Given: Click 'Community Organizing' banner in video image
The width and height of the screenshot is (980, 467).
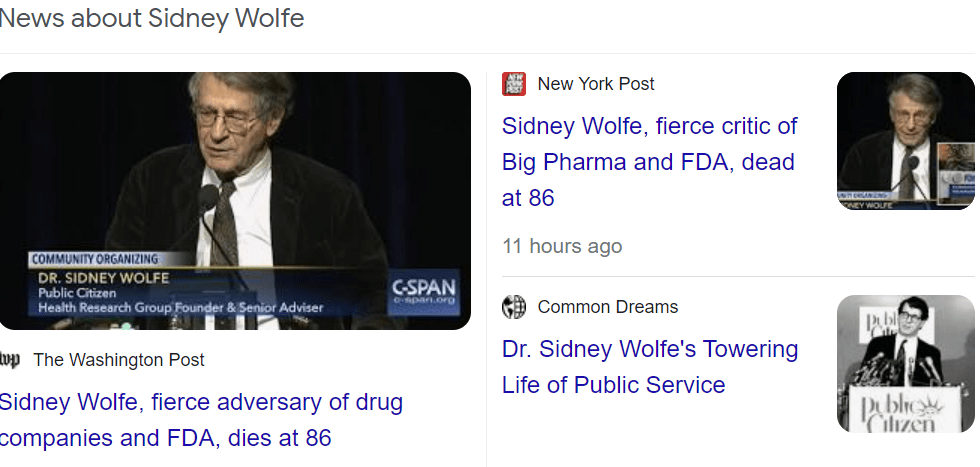Looking at the screenshot, I should [x=94, y=259].
